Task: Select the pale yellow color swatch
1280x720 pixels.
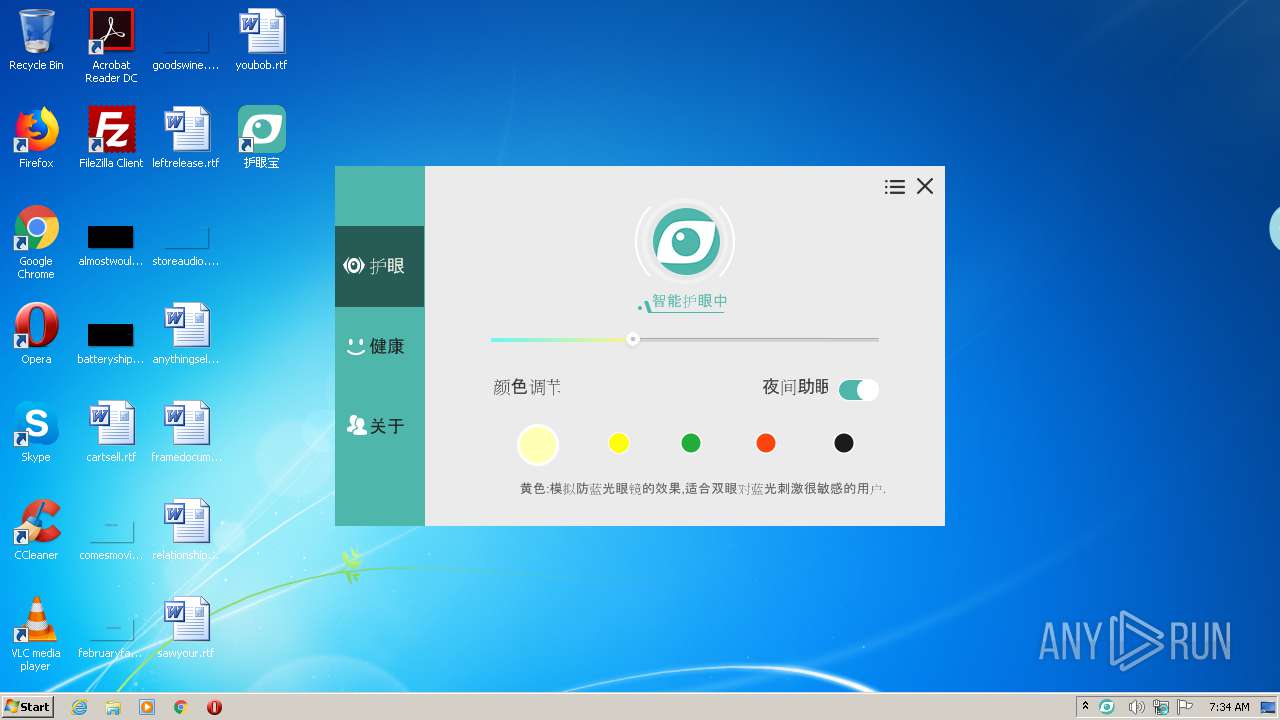Action: click(538, 444)
